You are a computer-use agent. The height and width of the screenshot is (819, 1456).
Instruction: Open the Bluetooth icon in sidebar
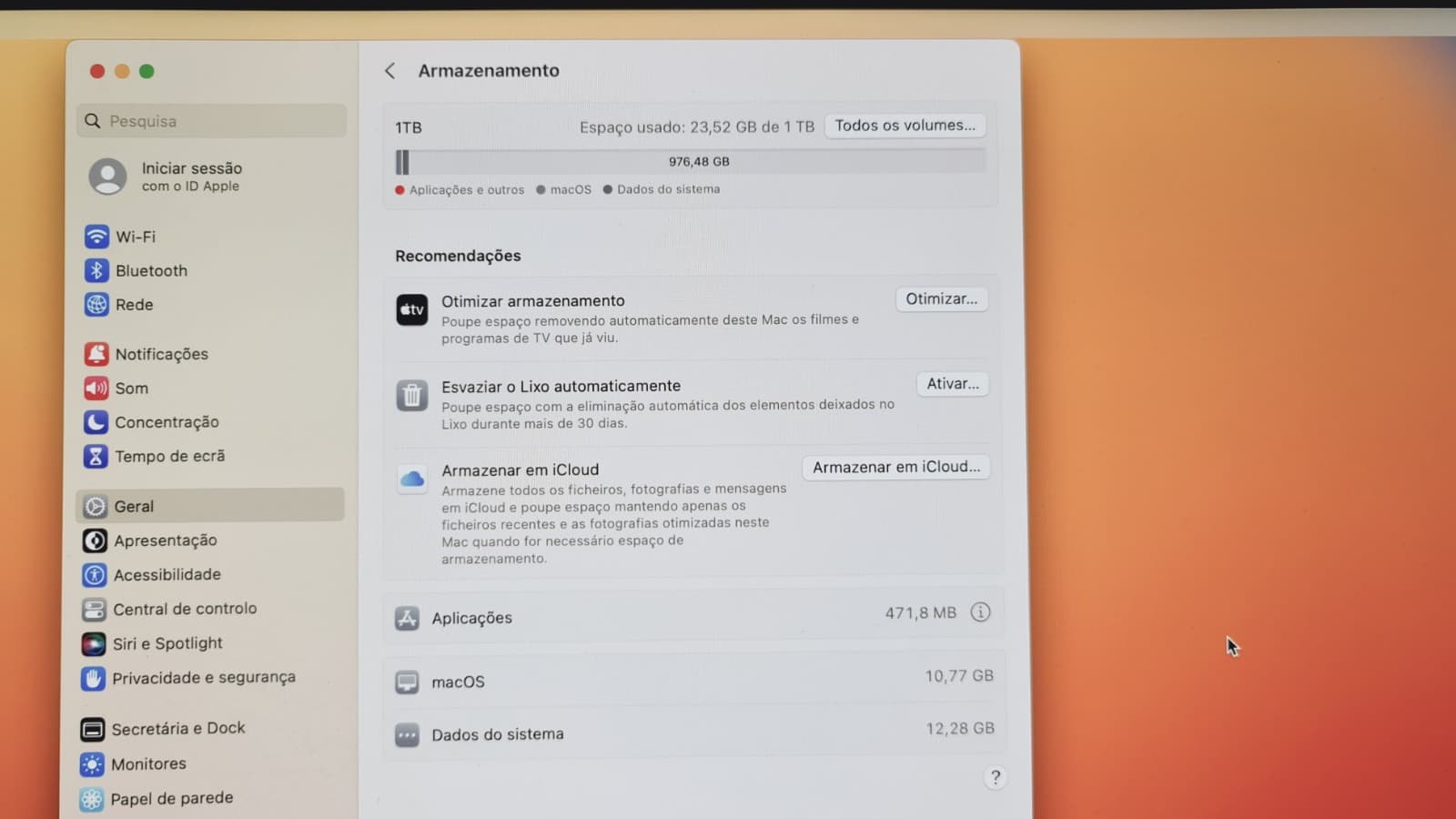click(96, 270)
